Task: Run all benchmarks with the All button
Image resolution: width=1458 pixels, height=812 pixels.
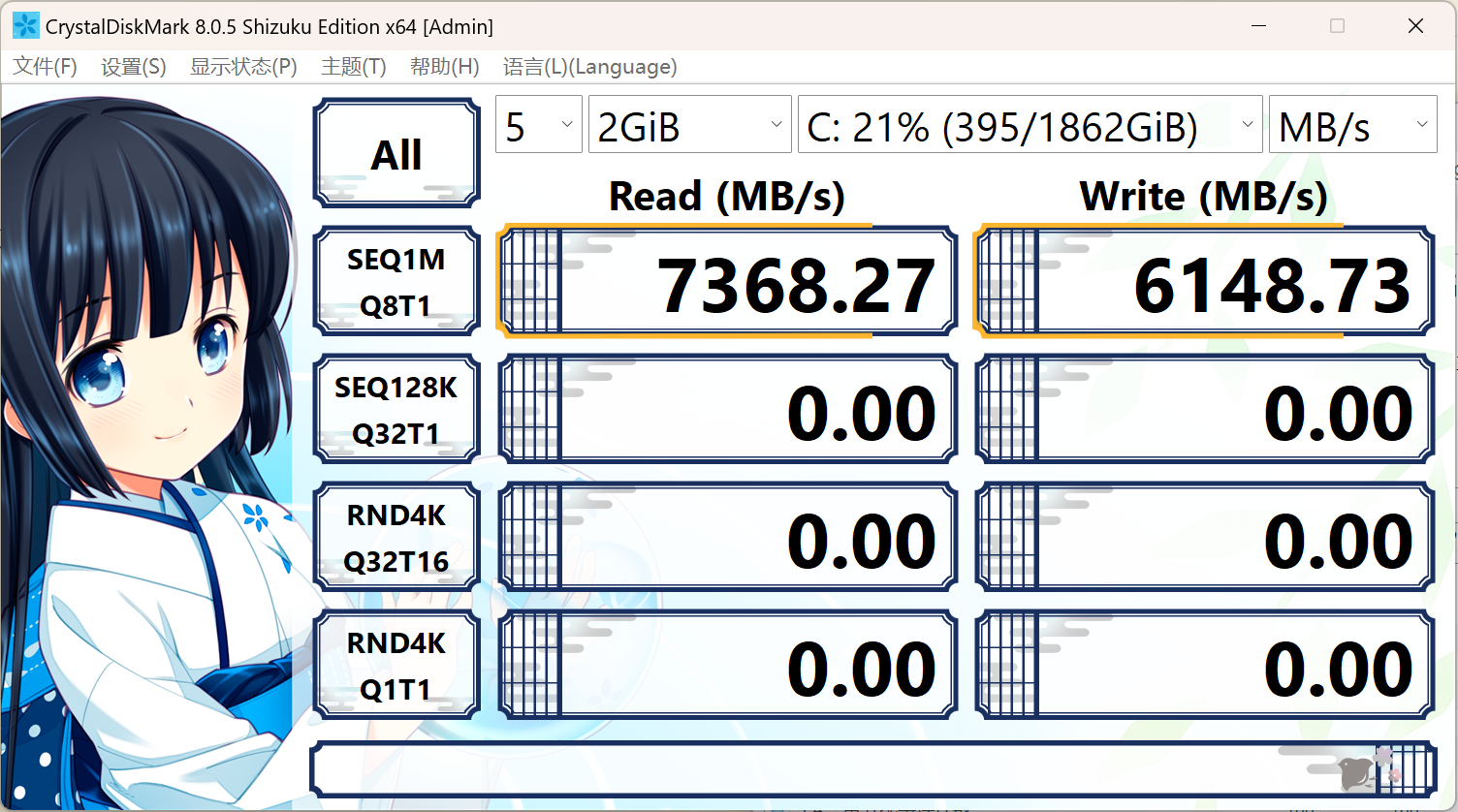Action: pos(396,154)
